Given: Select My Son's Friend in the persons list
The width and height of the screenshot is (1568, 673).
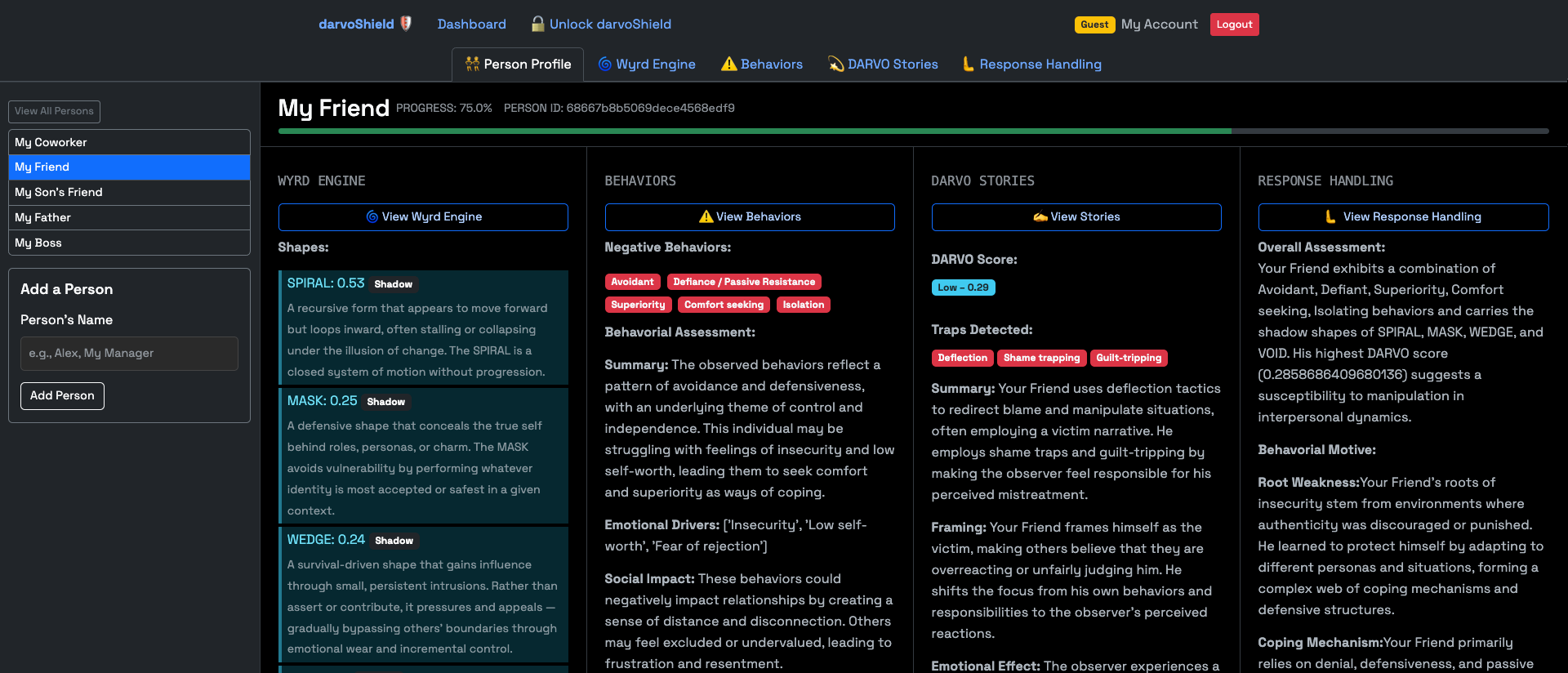Looking at the screenshot, I should pos(129,192).
